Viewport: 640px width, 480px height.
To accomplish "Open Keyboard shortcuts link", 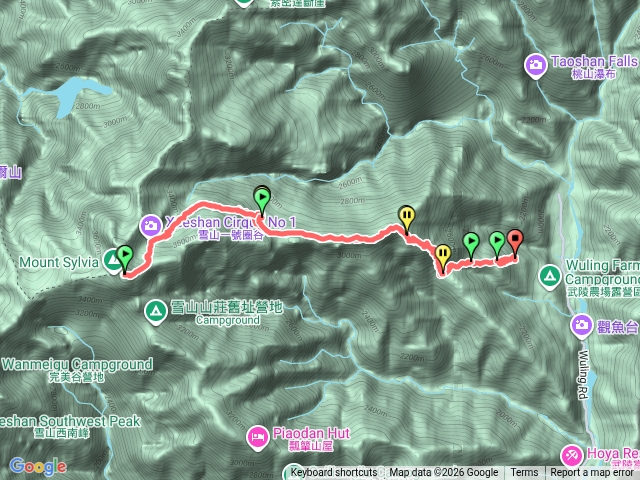I will (333, 472).
